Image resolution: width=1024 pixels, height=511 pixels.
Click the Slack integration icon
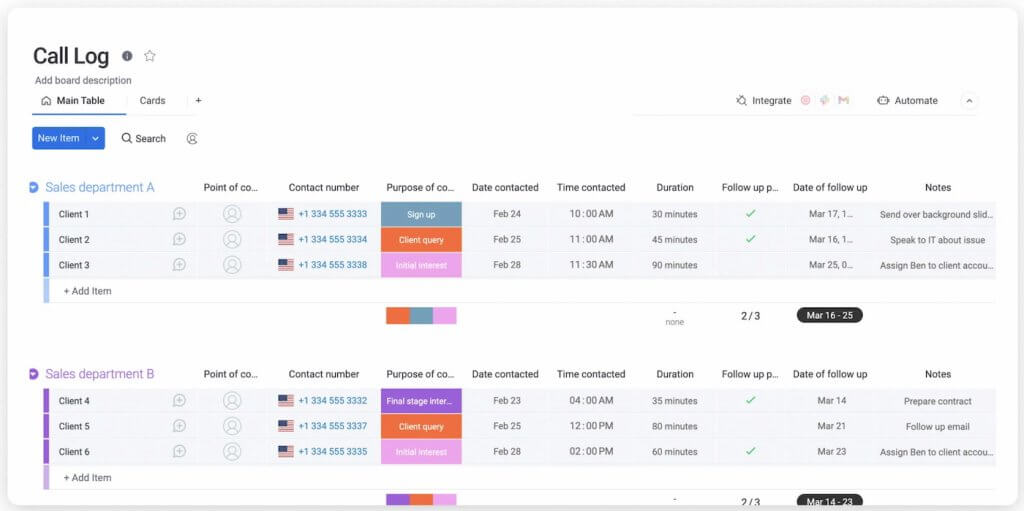pos(824,101)
